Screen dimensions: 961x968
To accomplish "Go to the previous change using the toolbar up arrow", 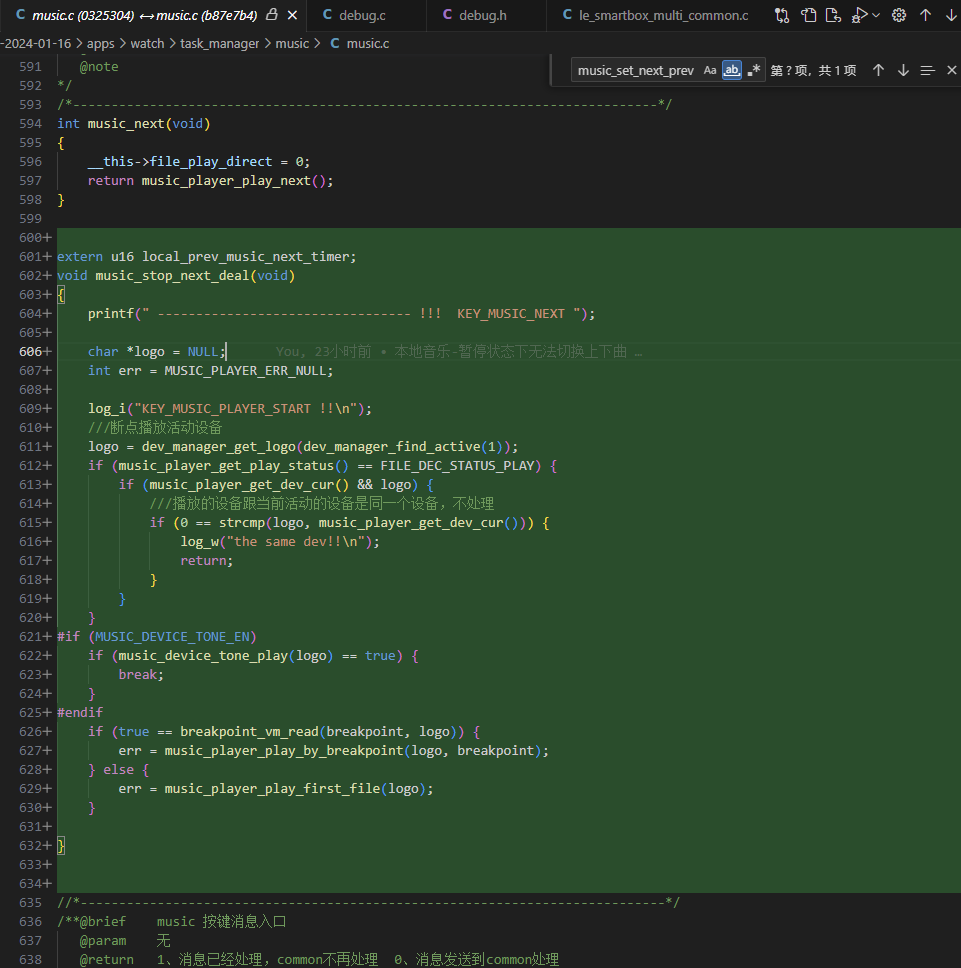I will click(925, 15).
